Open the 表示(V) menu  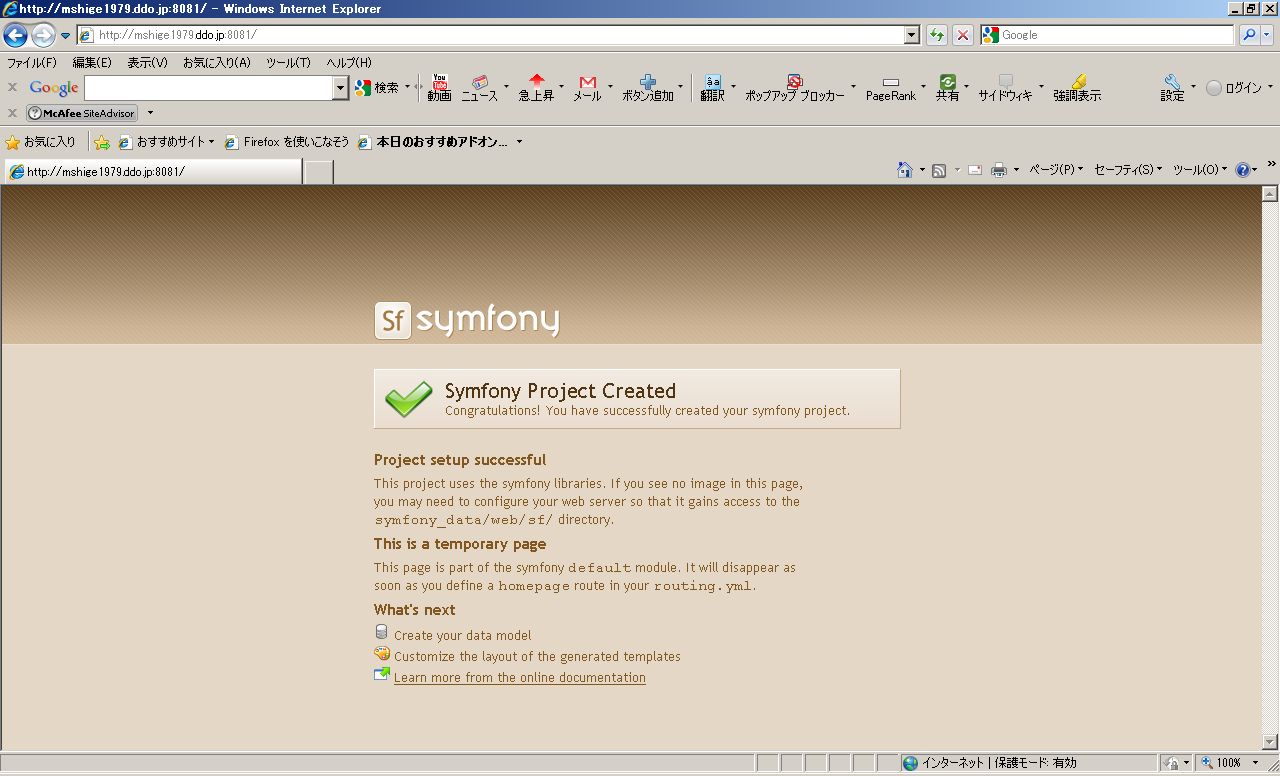(x=147, y=63)
